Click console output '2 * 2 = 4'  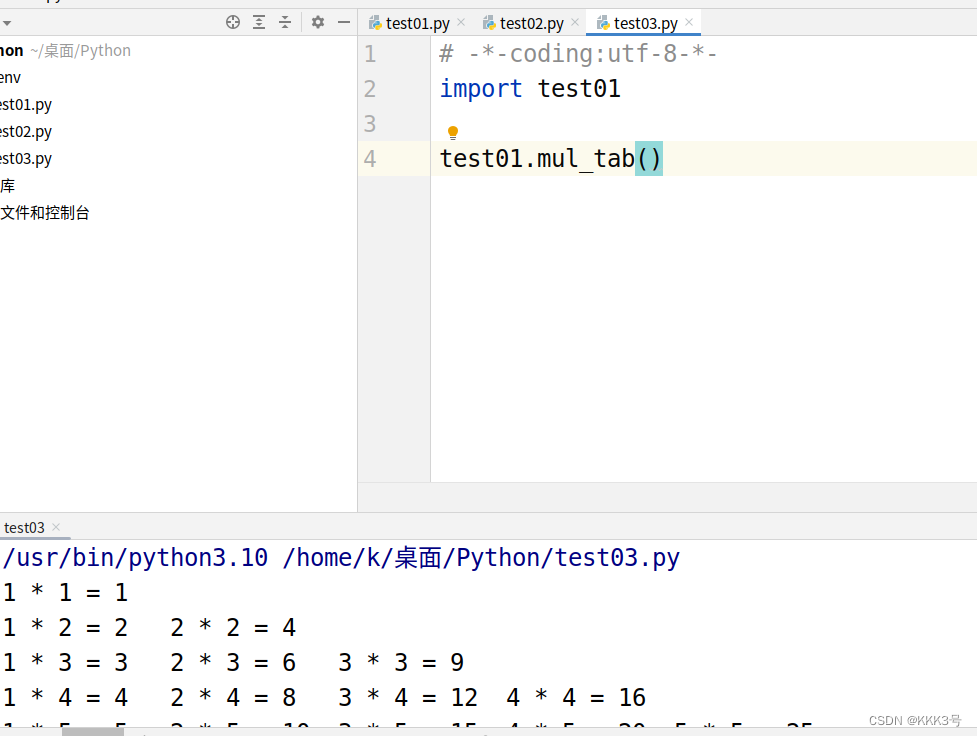pyautogui.click(x=233, y=627)
